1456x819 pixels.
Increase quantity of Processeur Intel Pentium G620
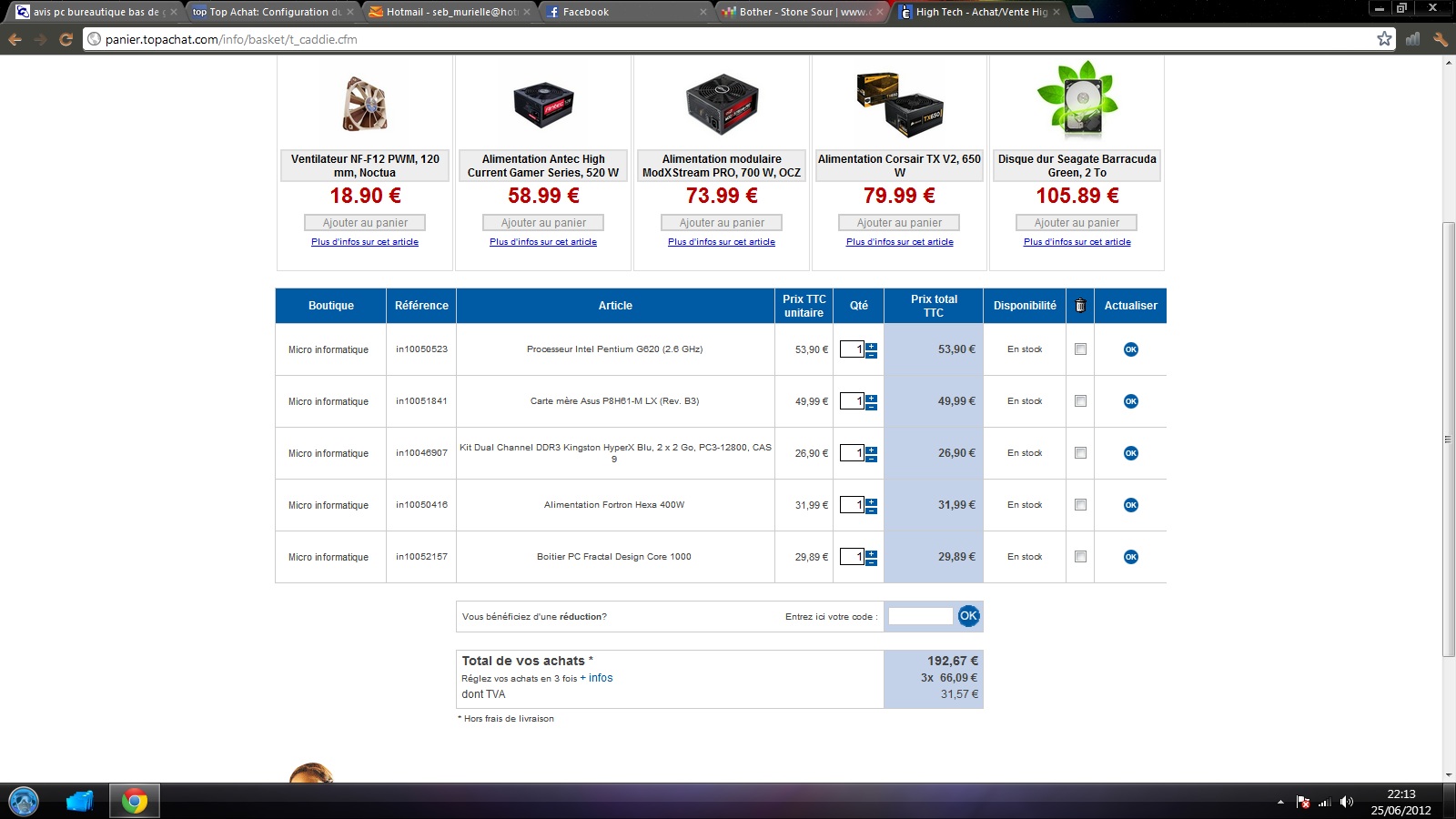coord(872,346)
